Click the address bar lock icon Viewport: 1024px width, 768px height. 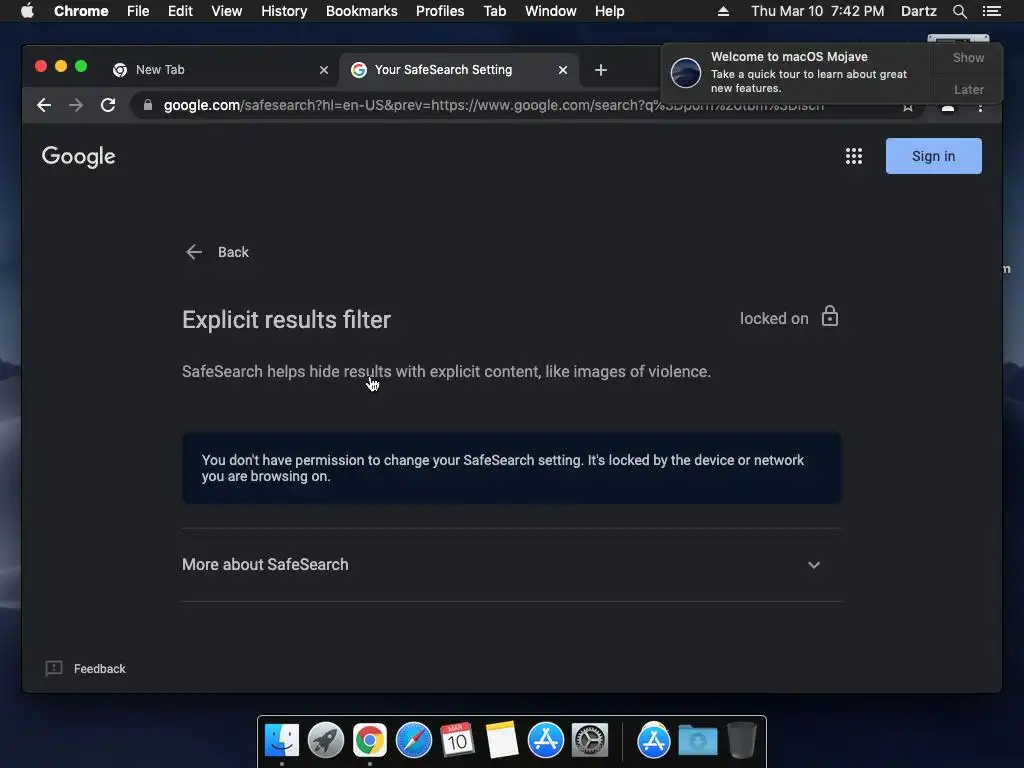pos(148,105)
